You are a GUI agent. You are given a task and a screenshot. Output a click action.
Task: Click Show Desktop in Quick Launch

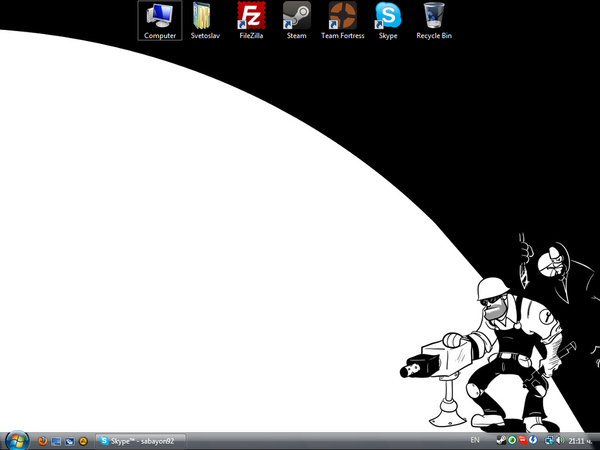[56, 441]
